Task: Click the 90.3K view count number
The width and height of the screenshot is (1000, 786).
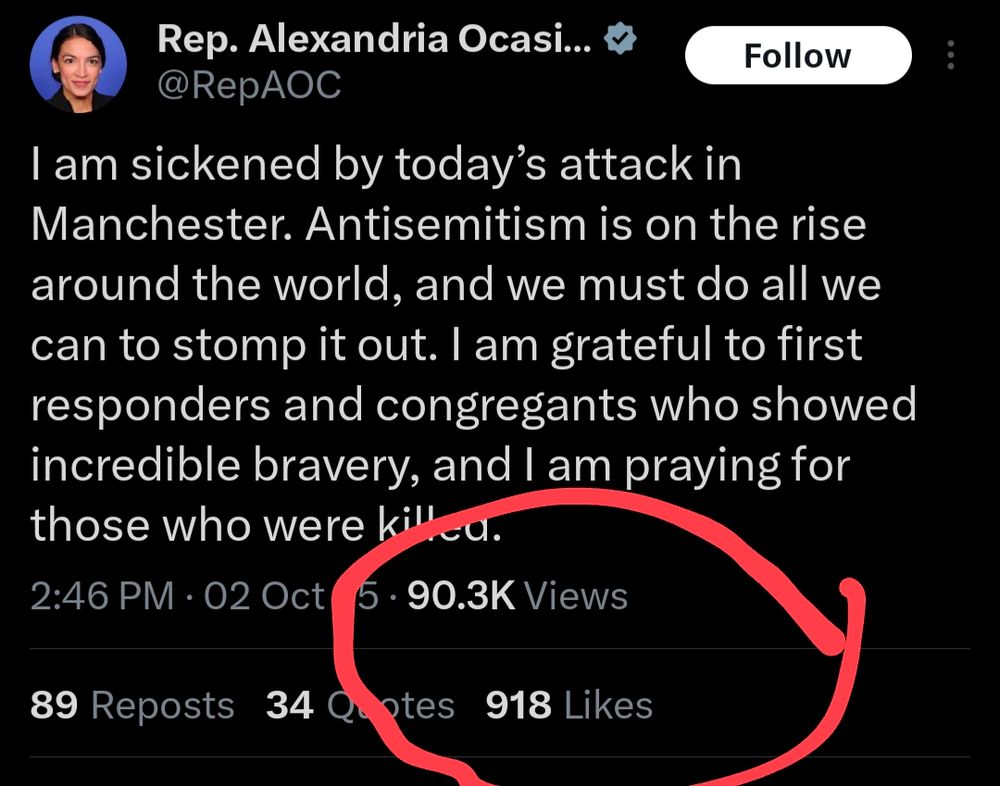Action: coord(461,597)
